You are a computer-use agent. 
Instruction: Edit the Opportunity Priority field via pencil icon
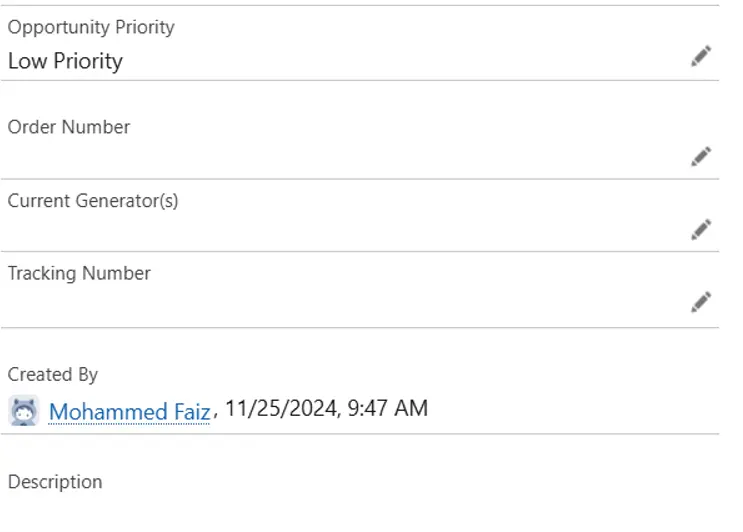tap(701, 56)
